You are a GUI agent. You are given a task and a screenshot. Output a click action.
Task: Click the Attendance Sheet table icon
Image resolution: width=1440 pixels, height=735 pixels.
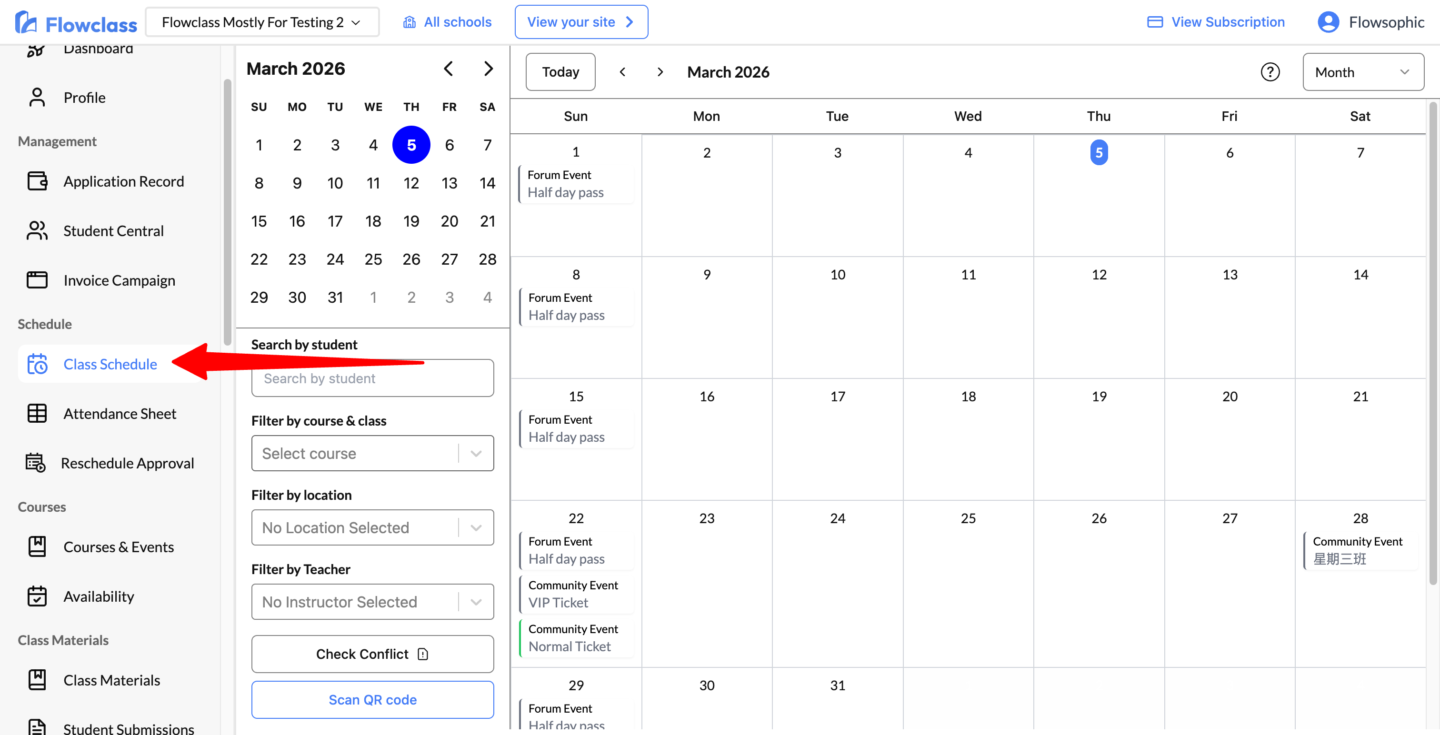37,414
